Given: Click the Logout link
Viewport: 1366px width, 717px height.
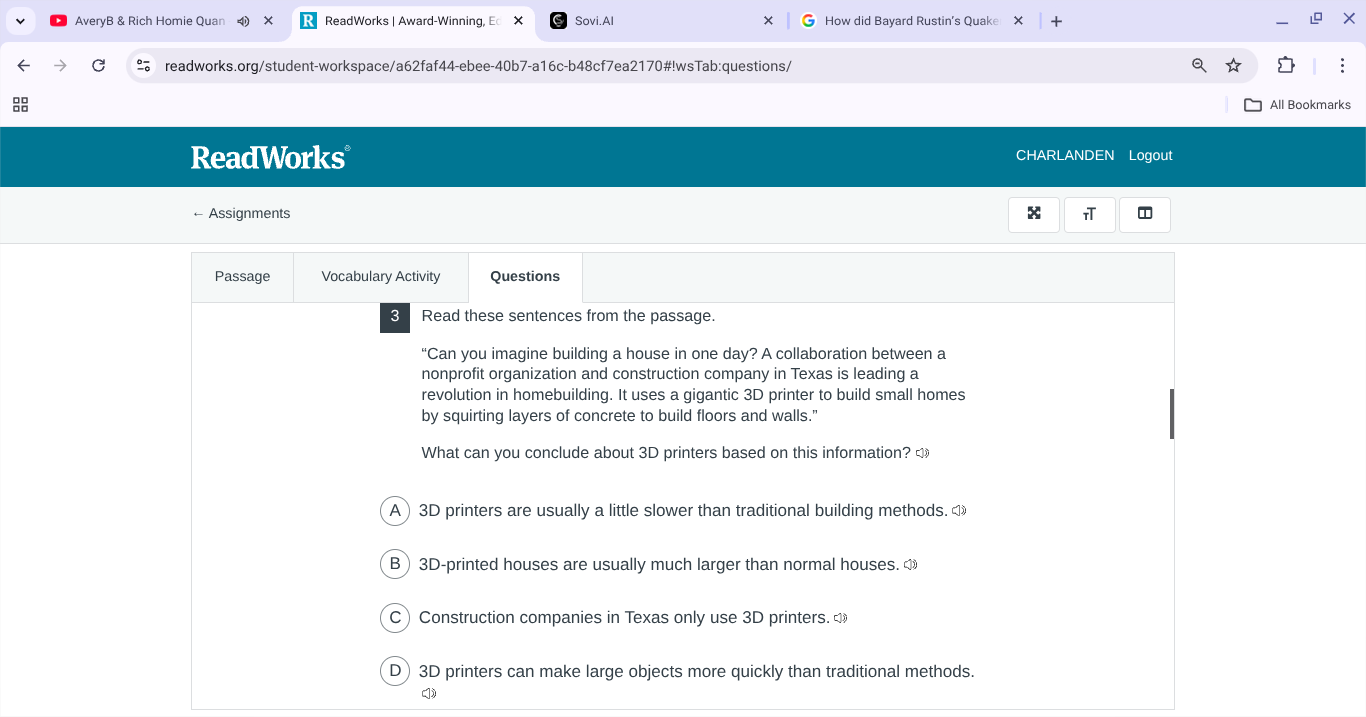Looking at the screenshot, I should [x=1150, y=155].
